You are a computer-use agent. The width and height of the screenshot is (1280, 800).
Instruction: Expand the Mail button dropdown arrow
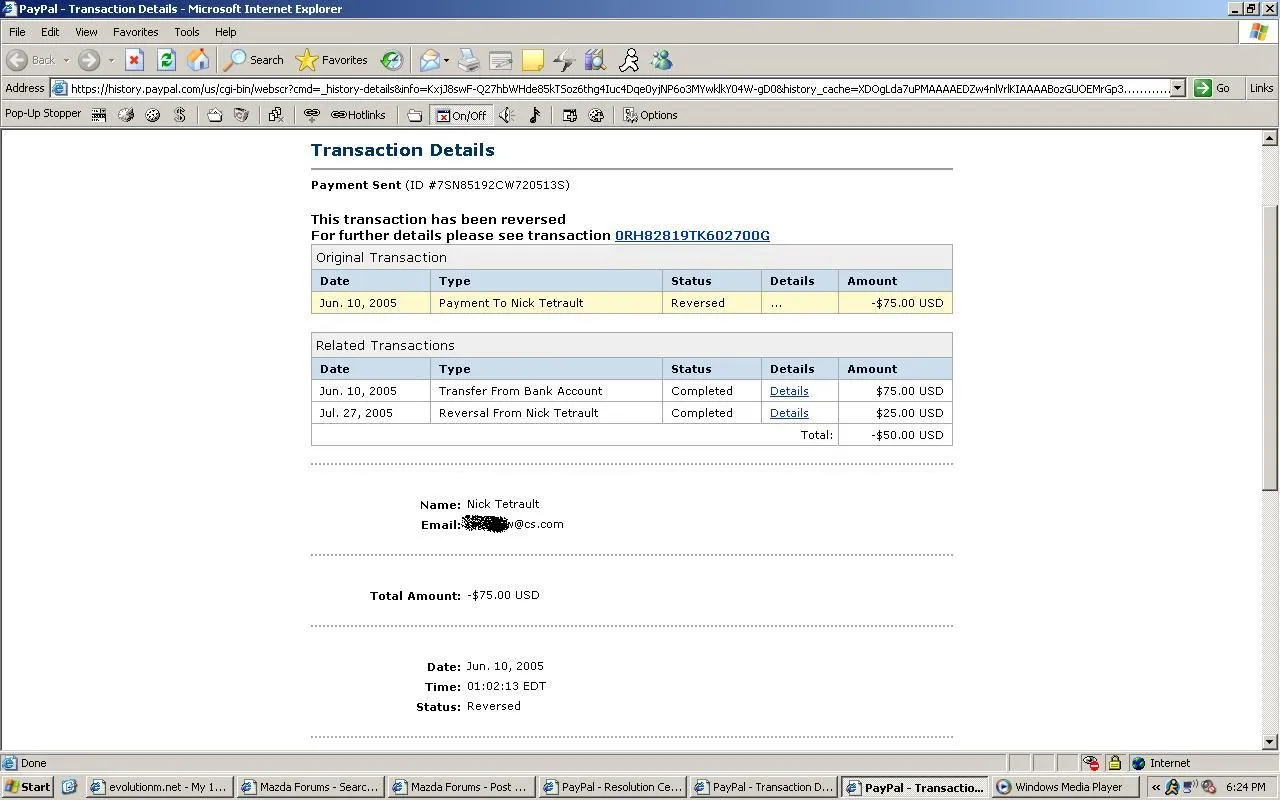pos(446,60)
